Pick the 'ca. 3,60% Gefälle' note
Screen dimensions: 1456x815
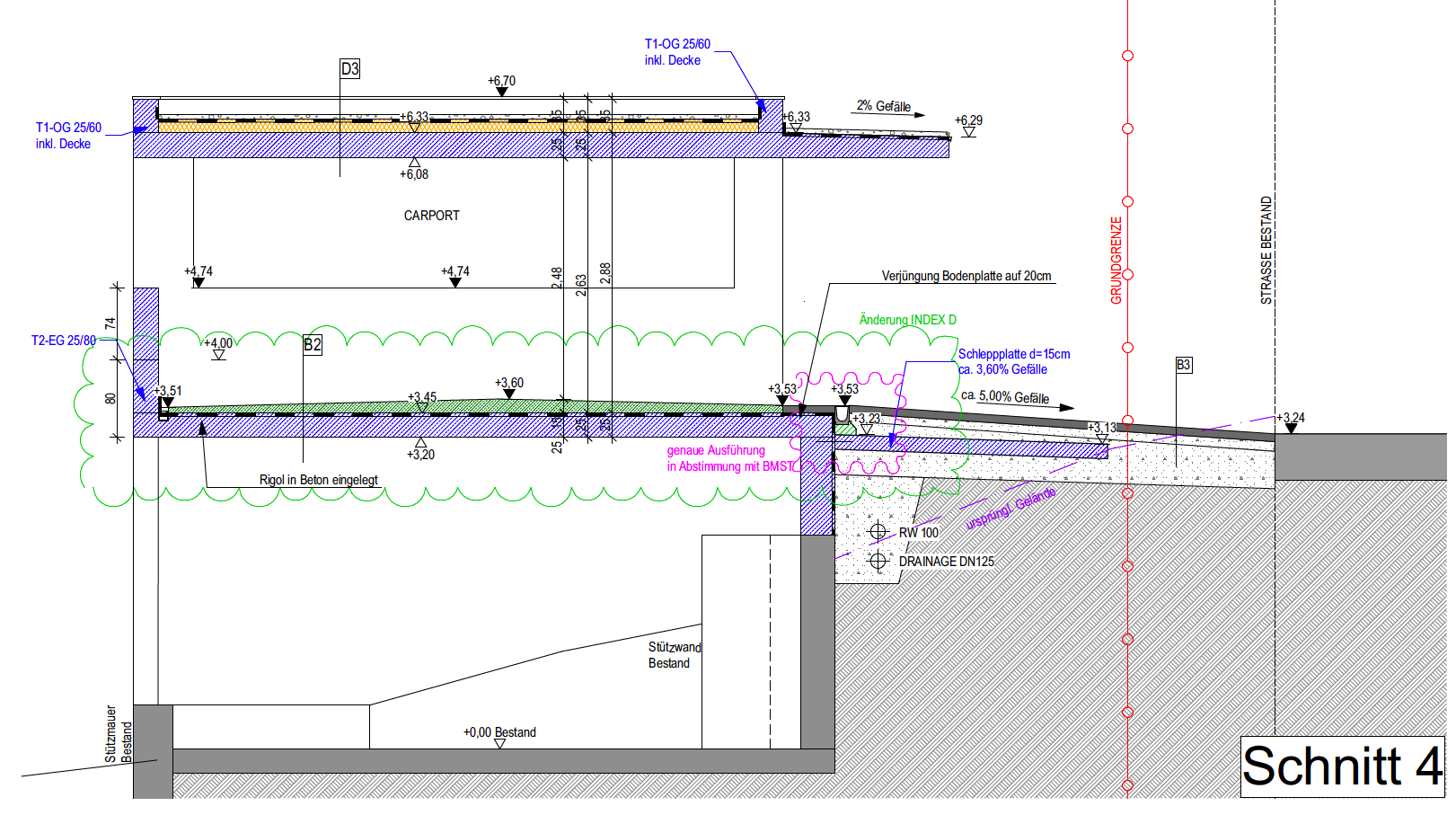coord(1002,369)
